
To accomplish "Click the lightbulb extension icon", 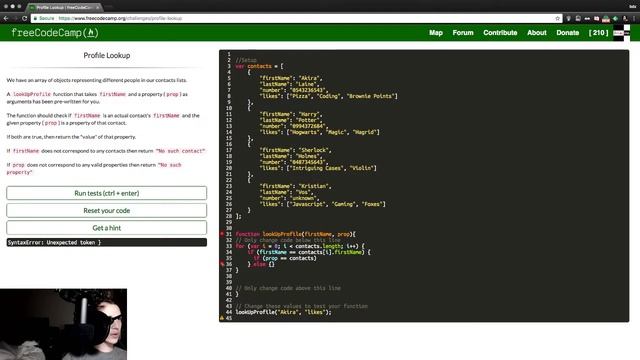I will 568,18.
